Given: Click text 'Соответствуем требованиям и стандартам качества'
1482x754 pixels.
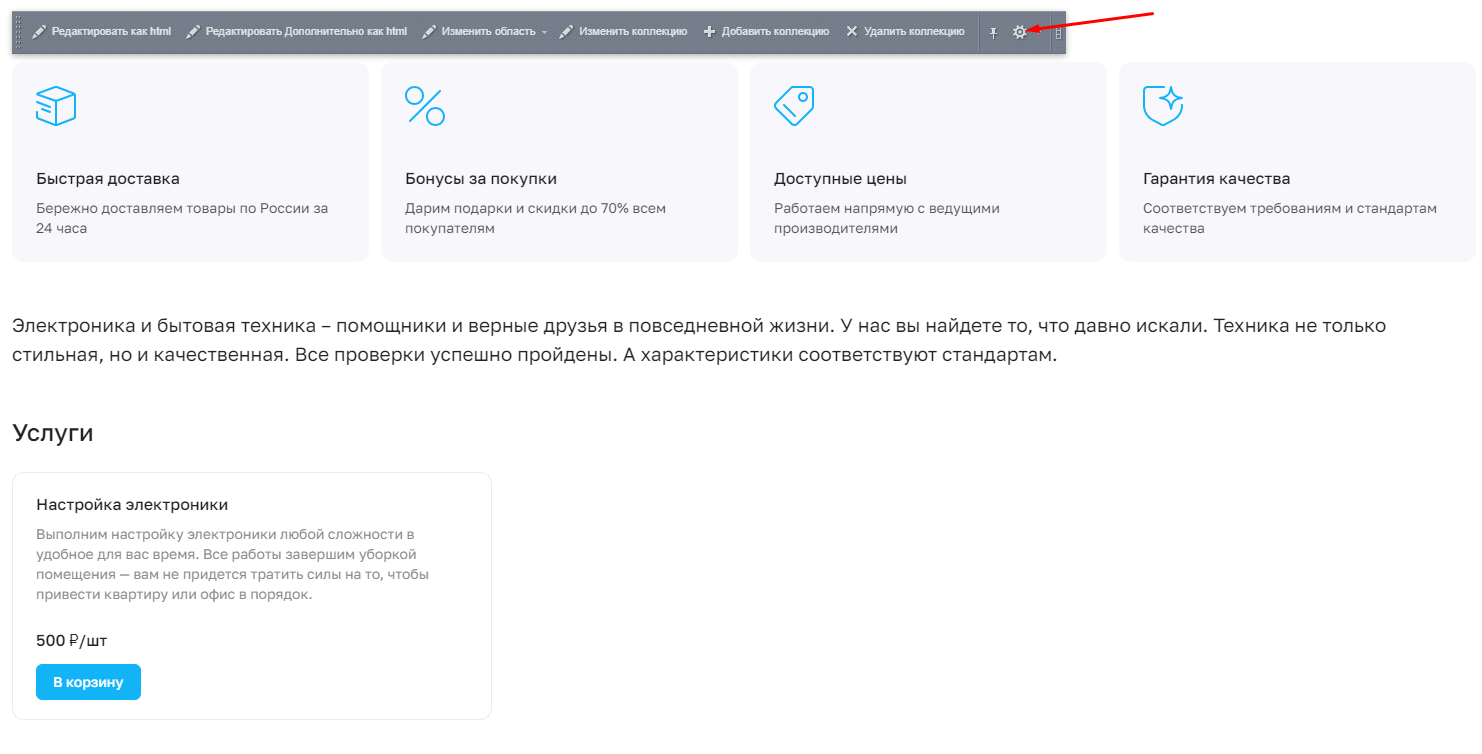Looking at the screenshot, I should click(1290, 218).
